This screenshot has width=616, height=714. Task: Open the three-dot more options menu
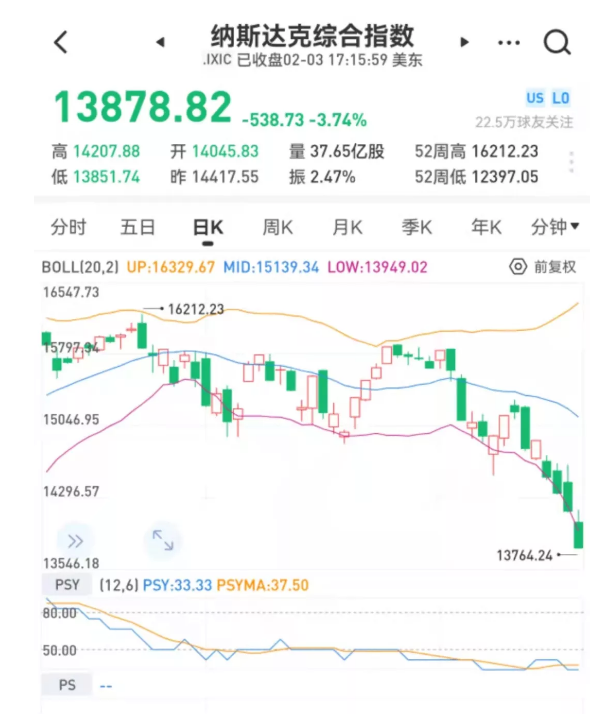[x=509, y=43]
